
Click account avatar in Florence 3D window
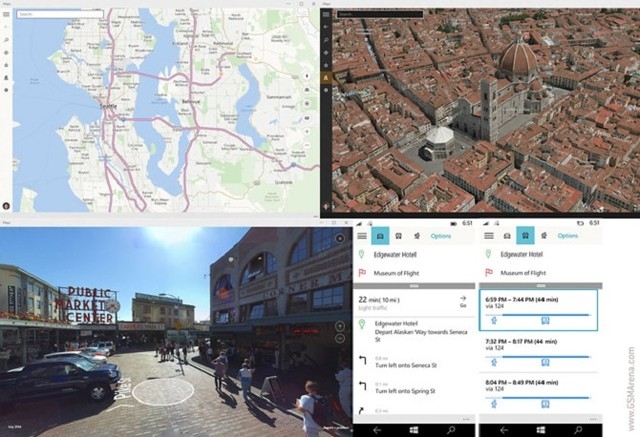[x=326, y=207]
